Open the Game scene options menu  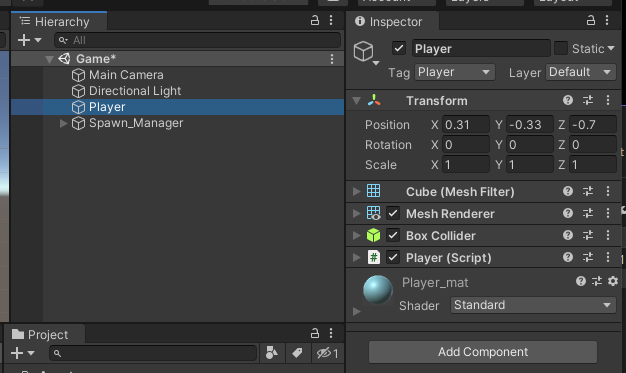coord(332,59)
